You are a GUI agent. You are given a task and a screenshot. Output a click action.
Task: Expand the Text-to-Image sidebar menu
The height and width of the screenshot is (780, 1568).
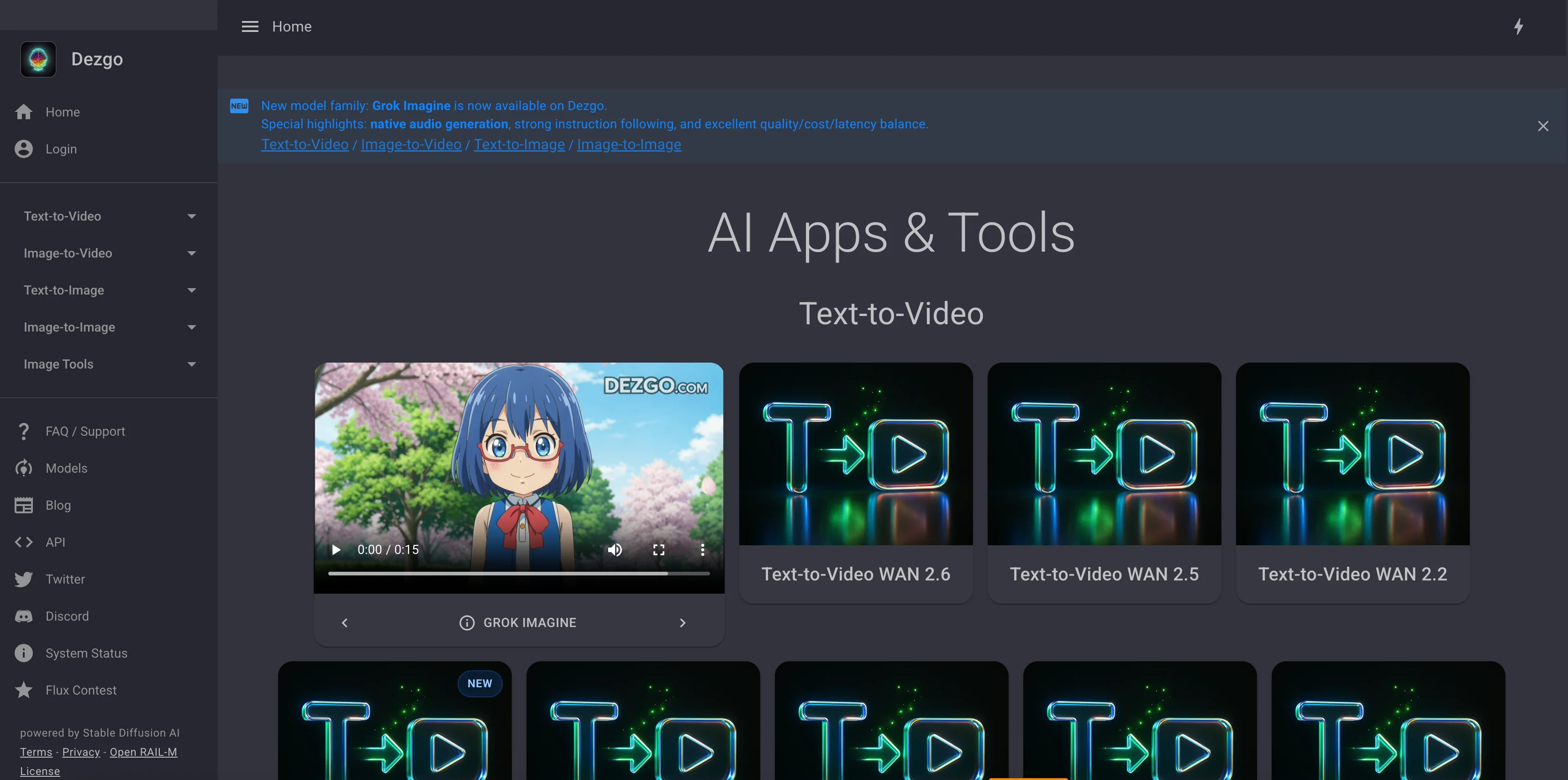coord(109,290)
